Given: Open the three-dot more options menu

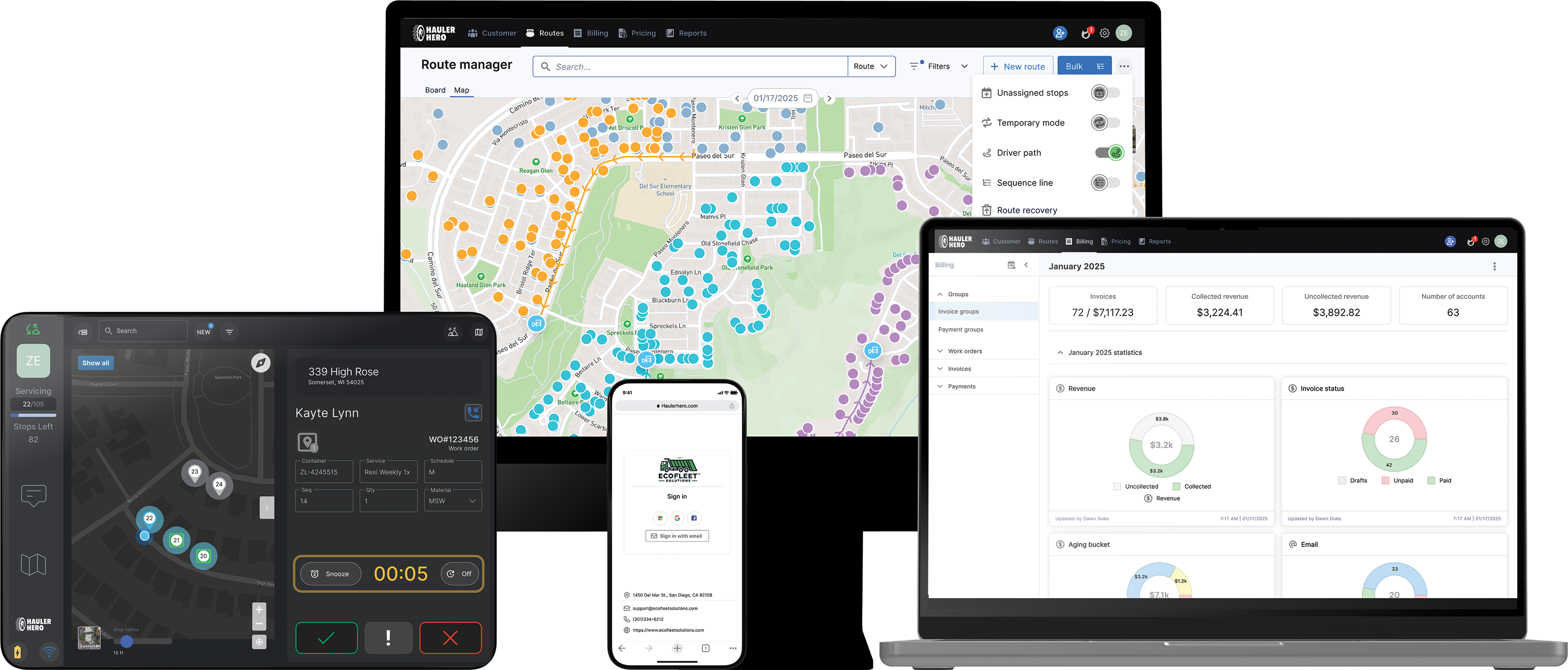Looking at the screenshot, I should tap(1124, 66).
